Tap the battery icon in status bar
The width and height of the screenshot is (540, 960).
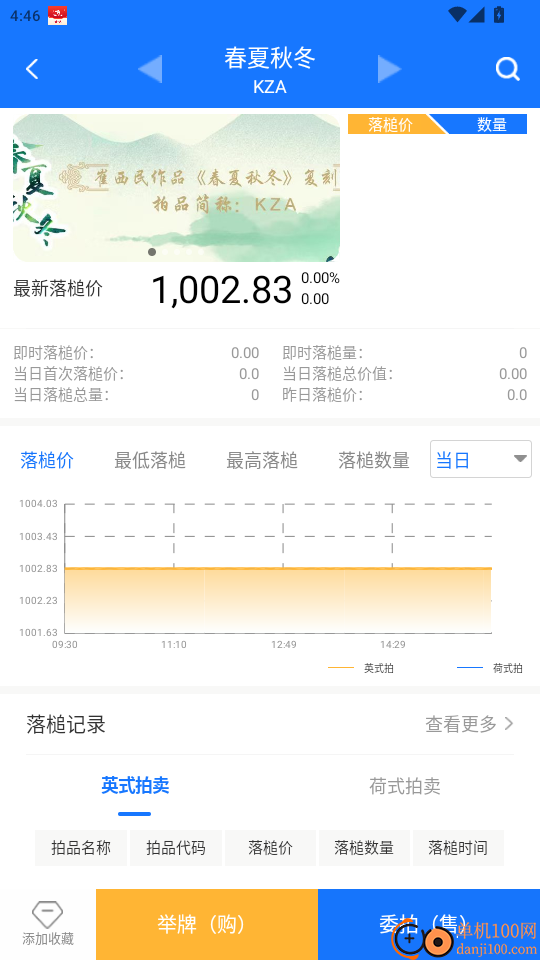[499, 15]
